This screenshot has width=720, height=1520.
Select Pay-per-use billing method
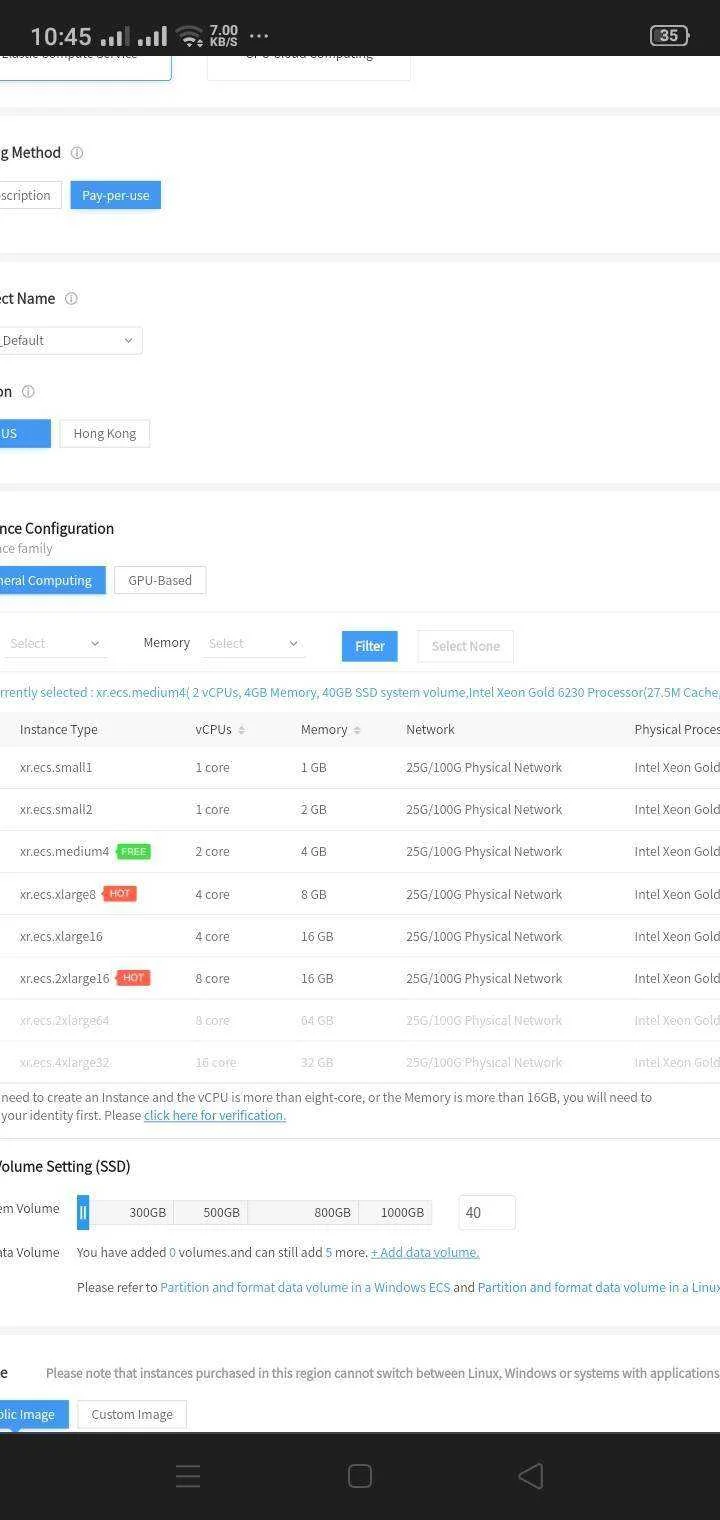pyautogui.click(x=116, y=195)
